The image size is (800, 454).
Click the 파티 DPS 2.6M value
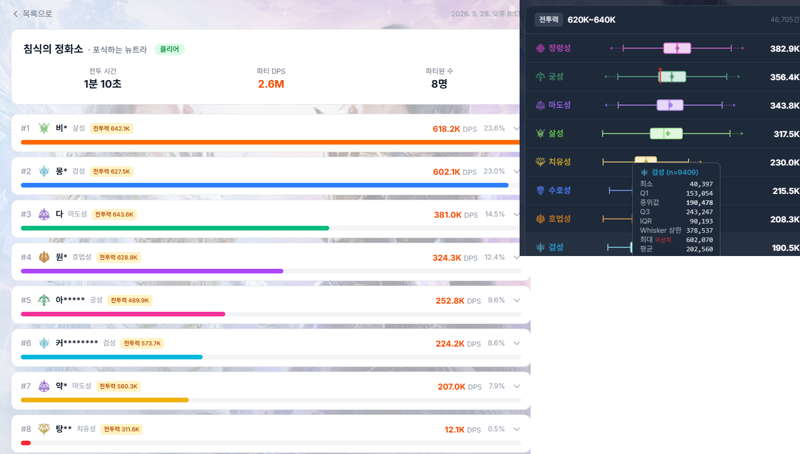271,84
